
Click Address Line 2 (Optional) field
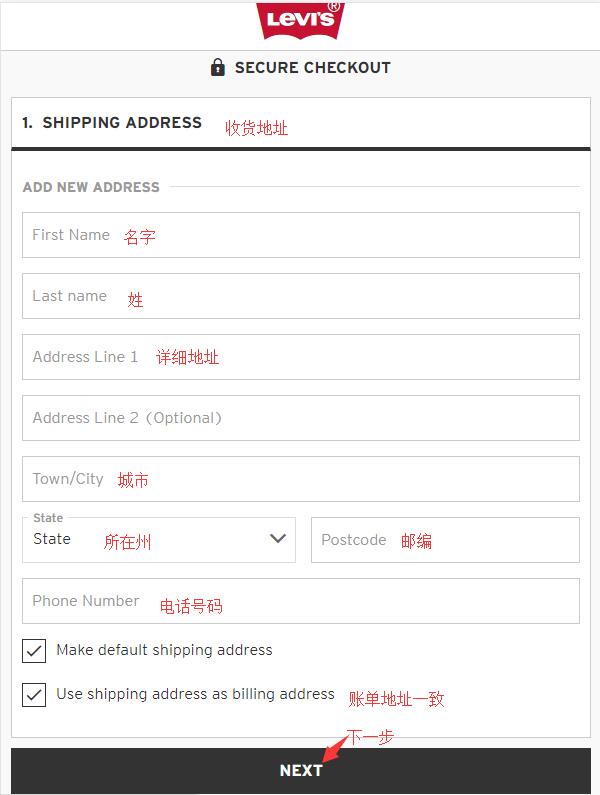pos(301,418)
